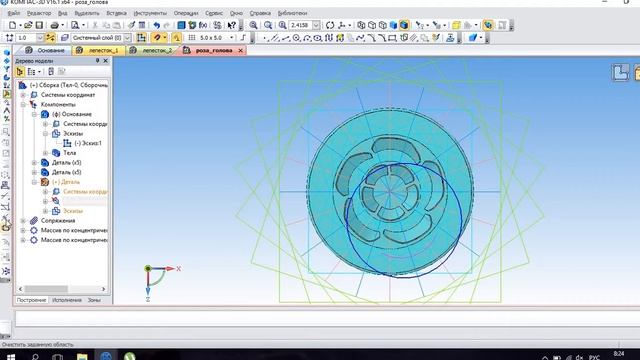
Task: Select '(ф) Основание' in the model tree
Action: pos(72,114)
